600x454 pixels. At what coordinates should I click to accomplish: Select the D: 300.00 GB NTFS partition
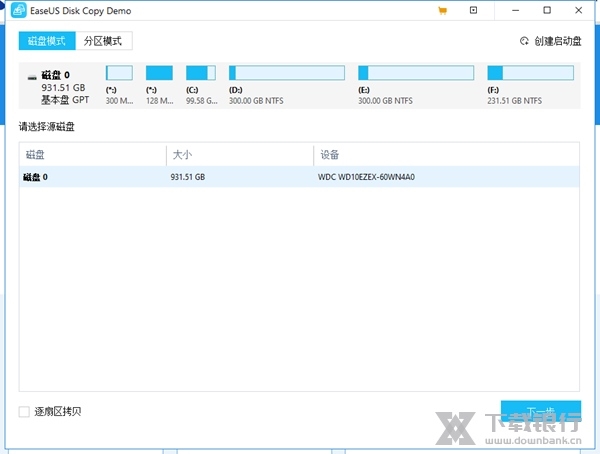pyautogui.click(x=286, y=73)
